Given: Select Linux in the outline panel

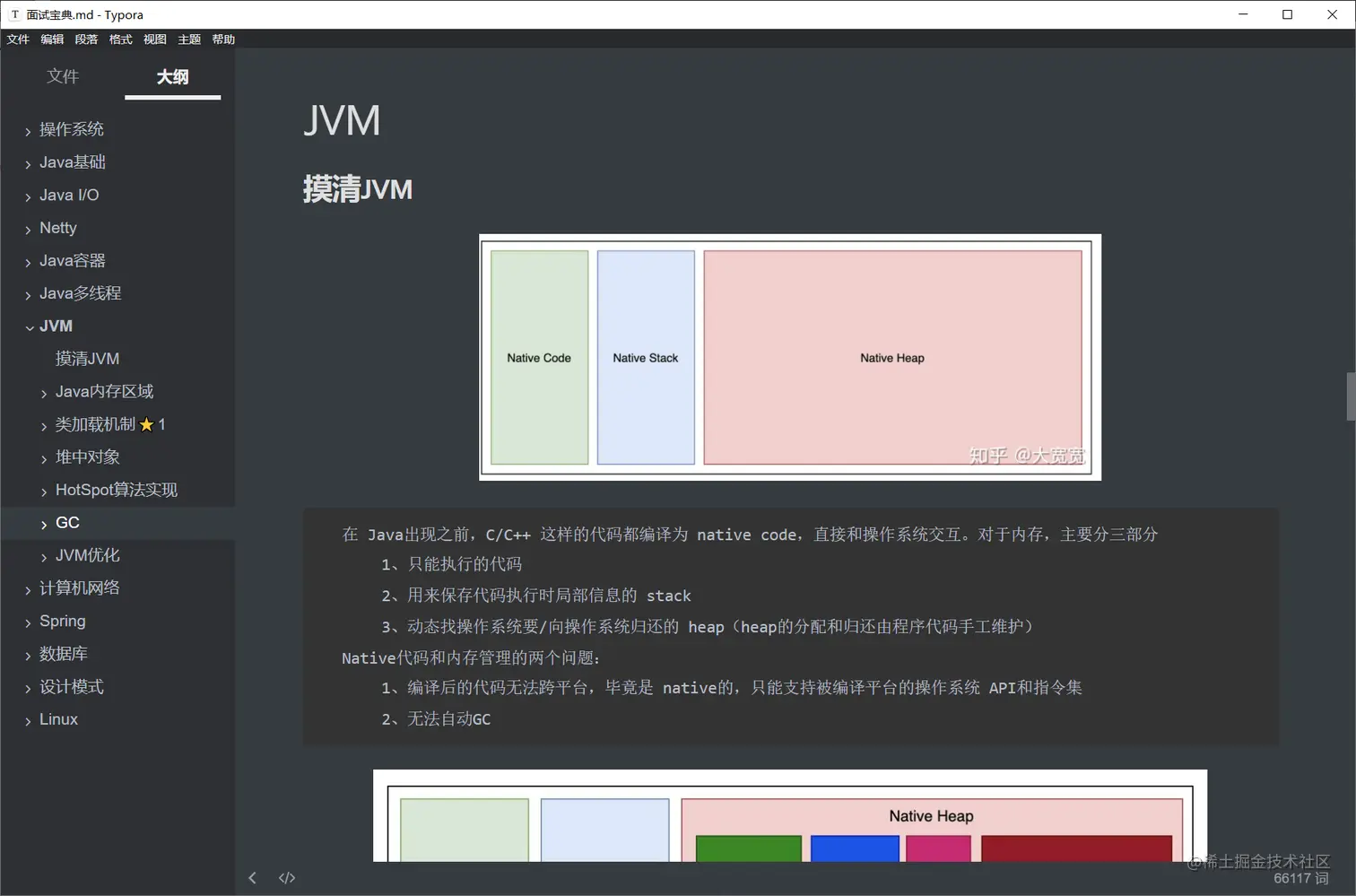Looking at the screenshot, I should [x=57, y=718].
